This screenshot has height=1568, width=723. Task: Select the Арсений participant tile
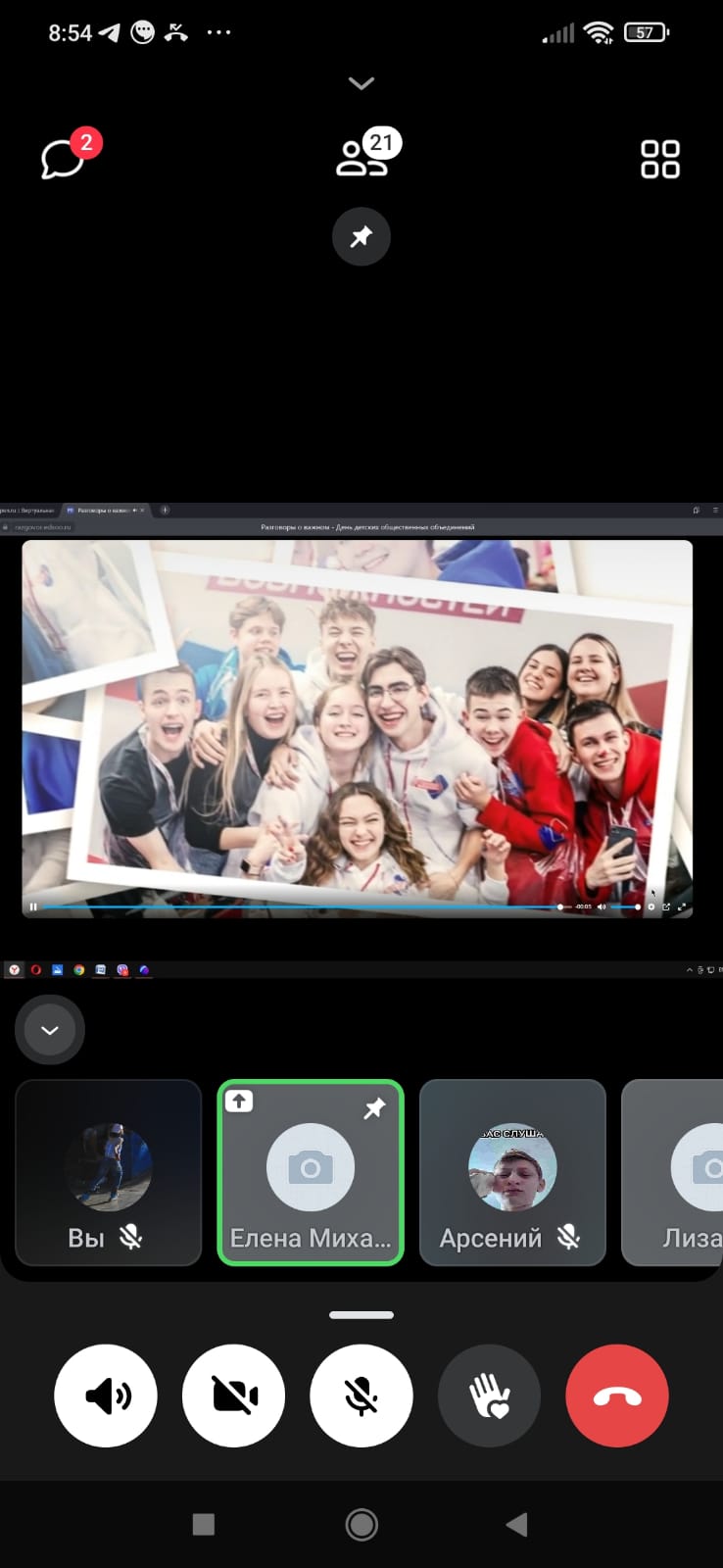point(512,1173)
